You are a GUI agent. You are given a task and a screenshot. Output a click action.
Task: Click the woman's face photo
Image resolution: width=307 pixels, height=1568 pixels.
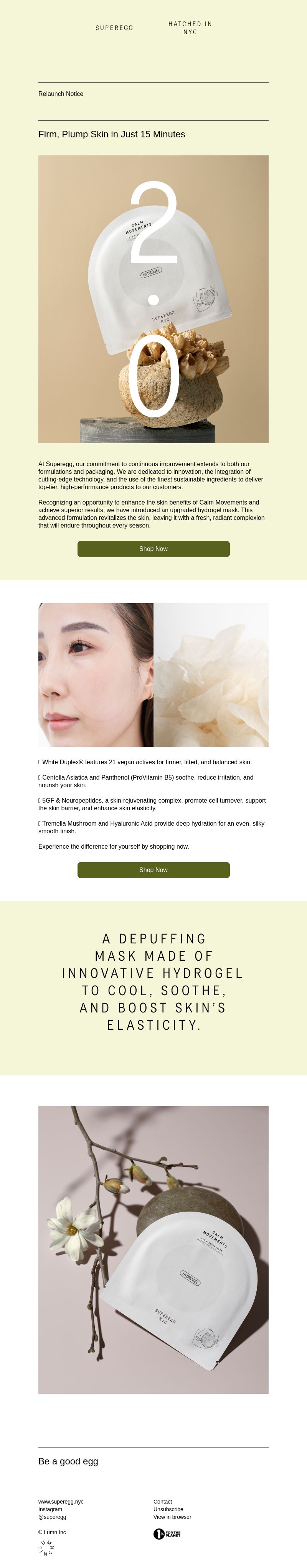click(x=96, y=675)
